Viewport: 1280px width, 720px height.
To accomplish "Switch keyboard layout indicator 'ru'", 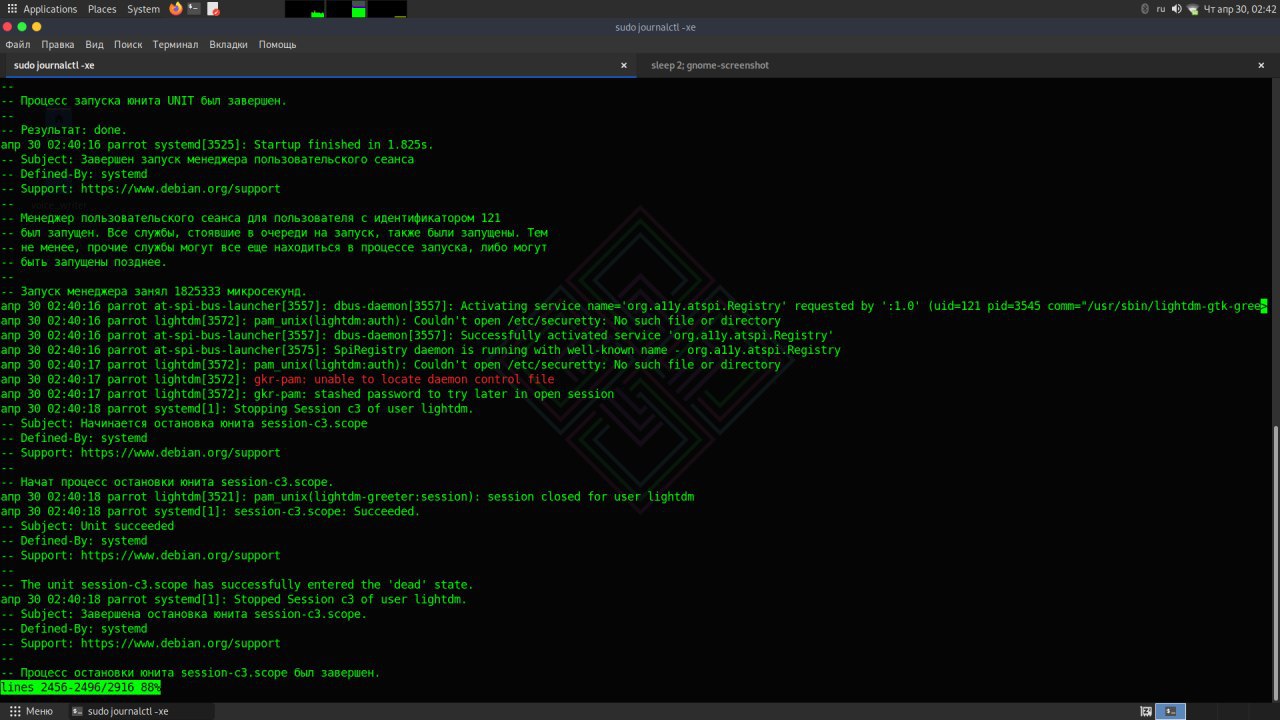I will pyautogui.click(x=1161, y=9).
